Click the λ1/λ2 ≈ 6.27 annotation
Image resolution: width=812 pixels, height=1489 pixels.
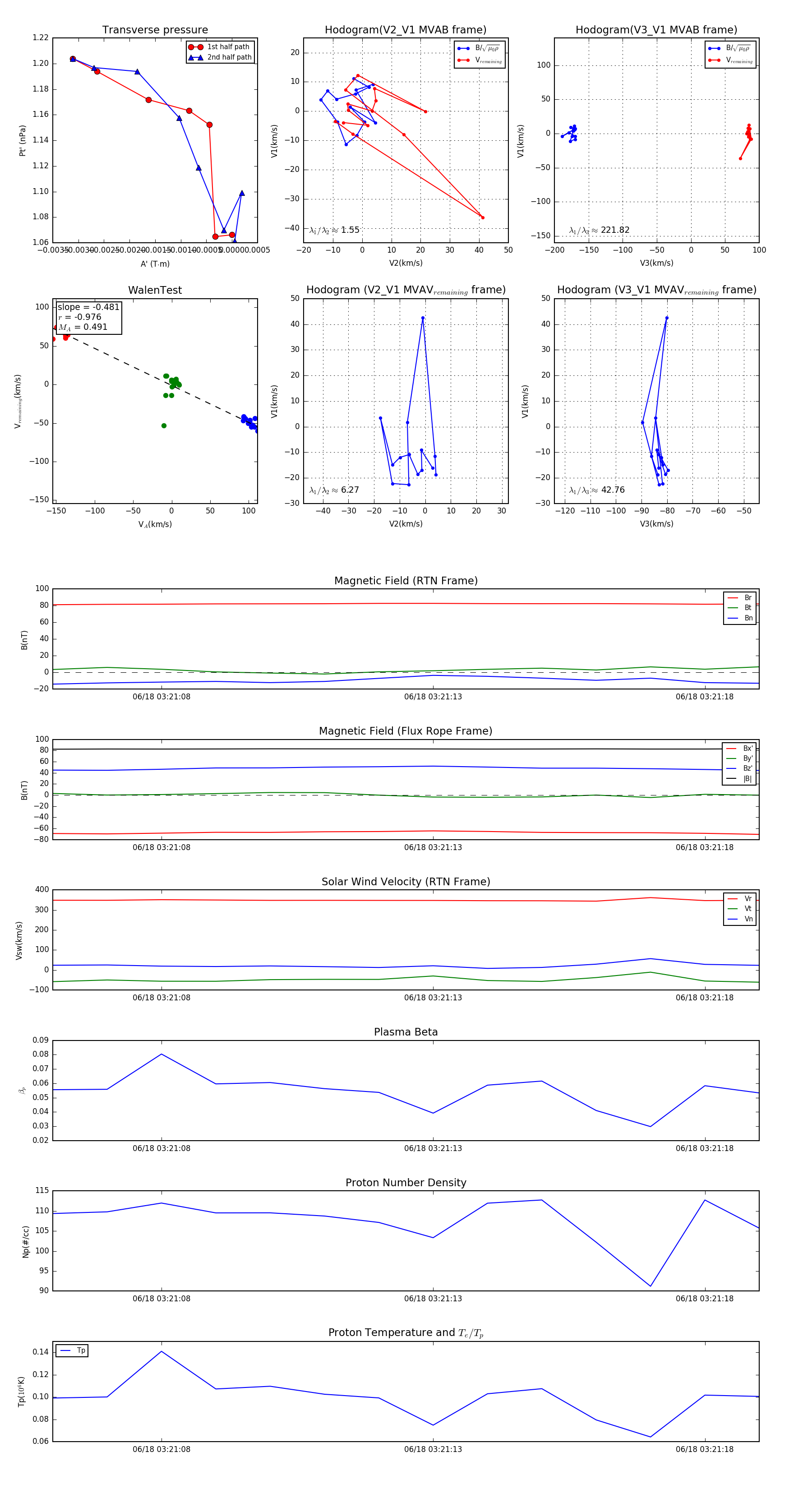[x=334, y=490]
